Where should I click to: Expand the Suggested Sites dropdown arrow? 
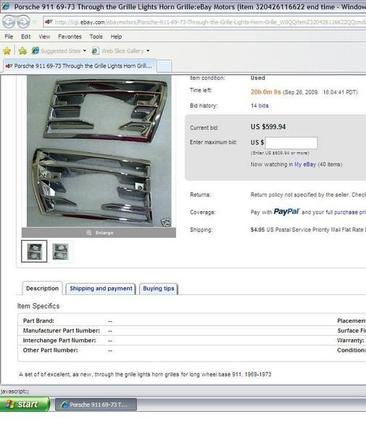pos(85,51)
